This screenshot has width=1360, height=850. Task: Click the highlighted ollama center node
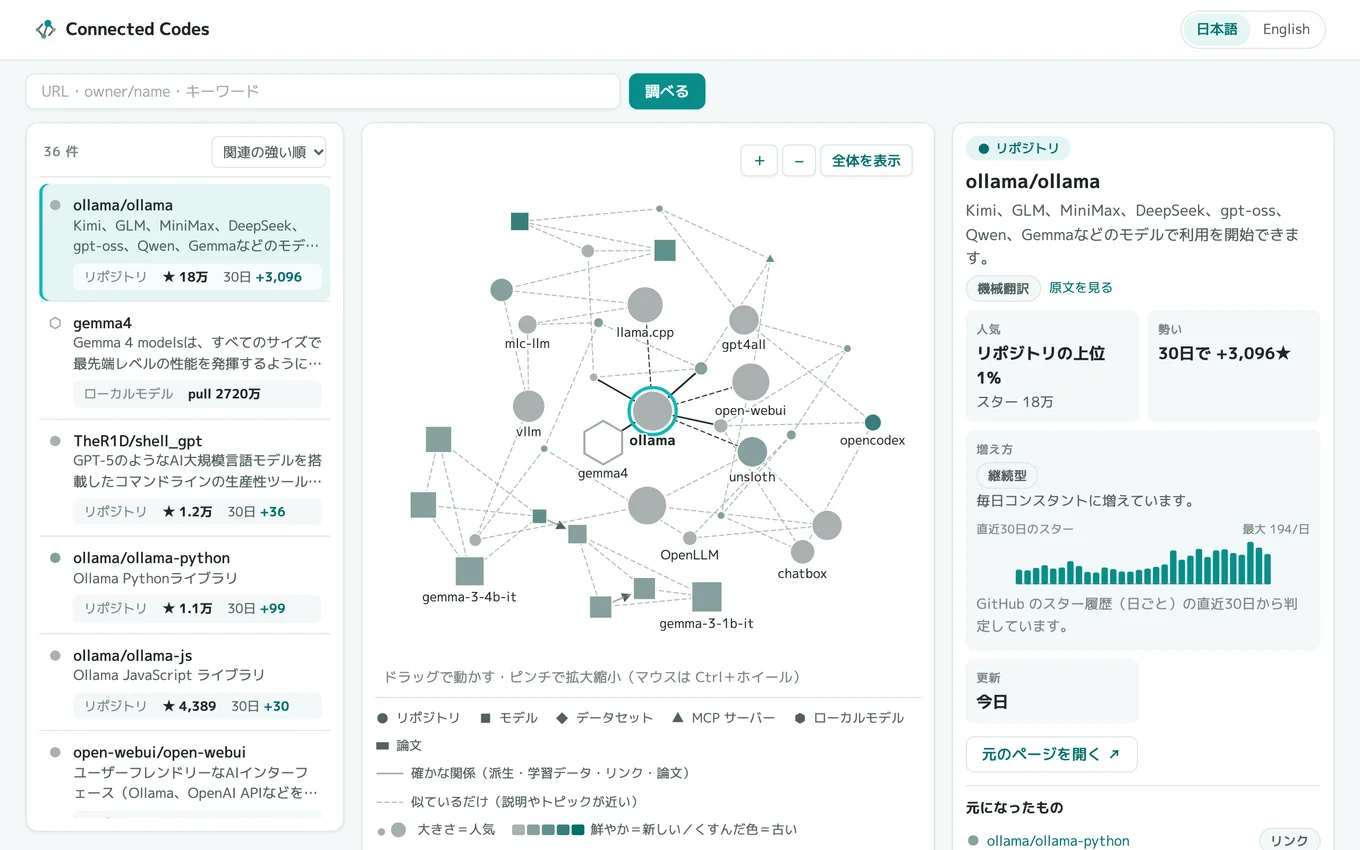tap(652, 411)
